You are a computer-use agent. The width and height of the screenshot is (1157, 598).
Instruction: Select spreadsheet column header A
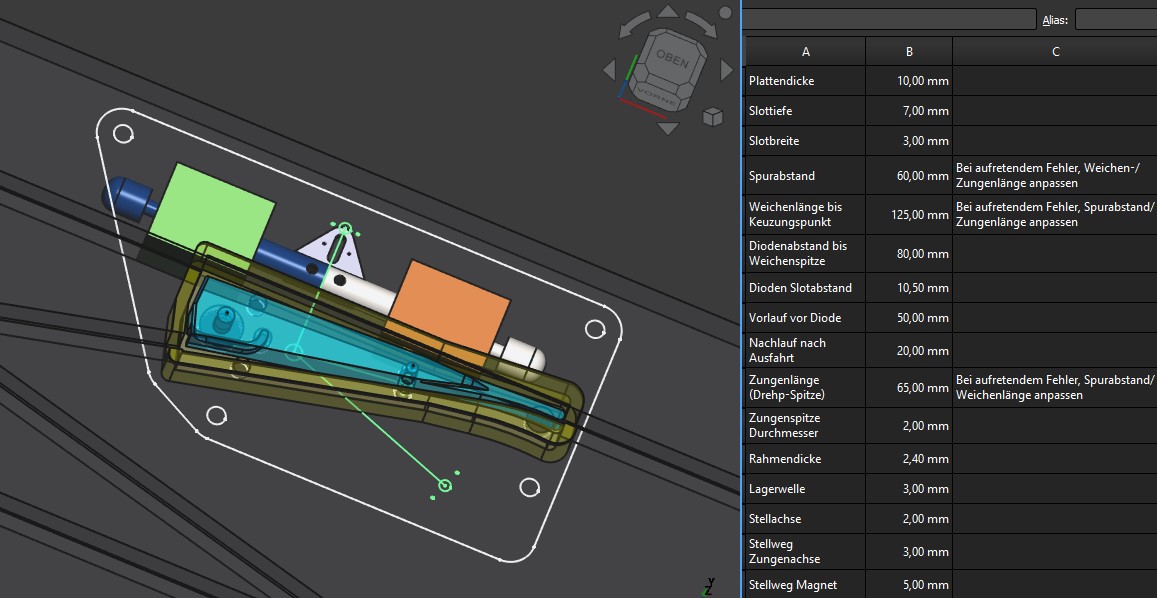point(806,52)
